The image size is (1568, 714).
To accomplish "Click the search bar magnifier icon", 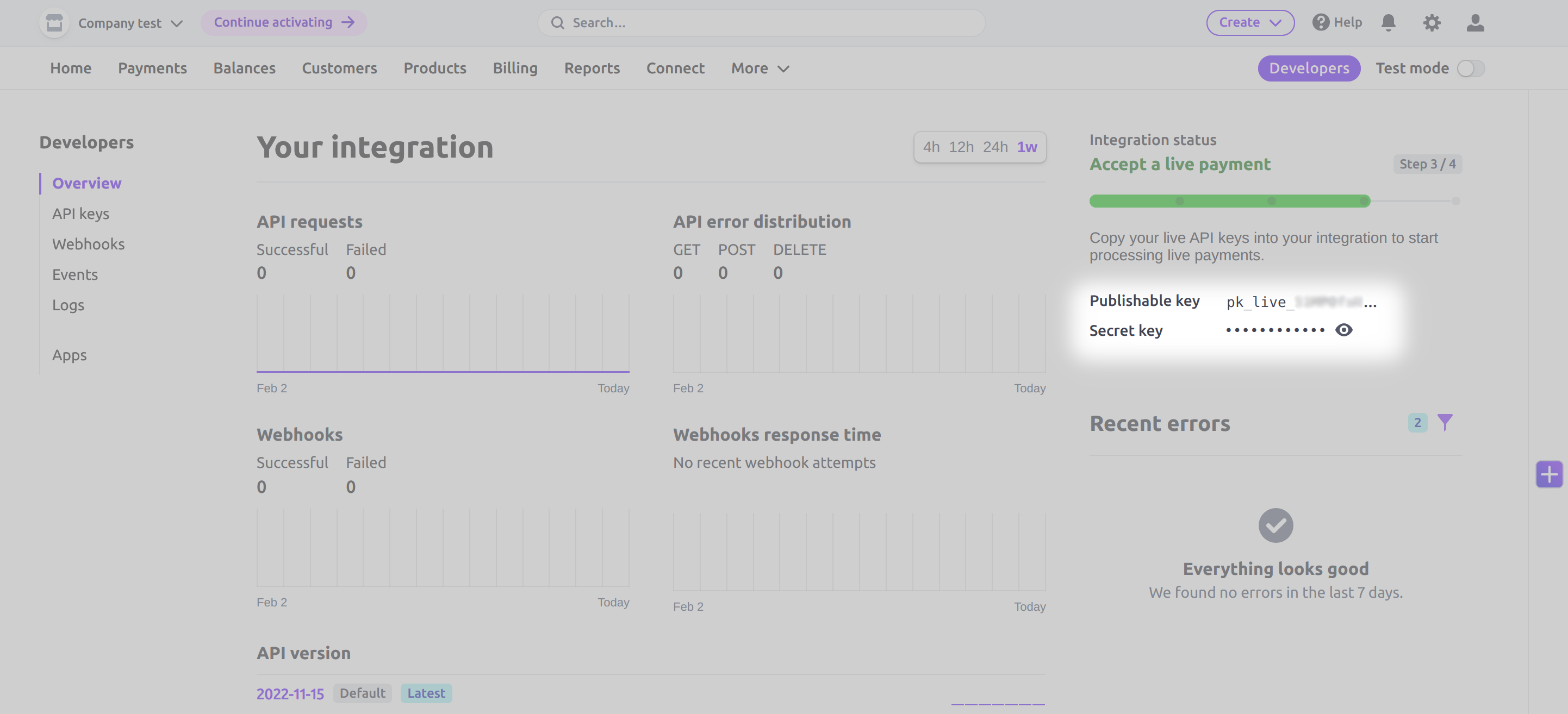I will (557, 21).
